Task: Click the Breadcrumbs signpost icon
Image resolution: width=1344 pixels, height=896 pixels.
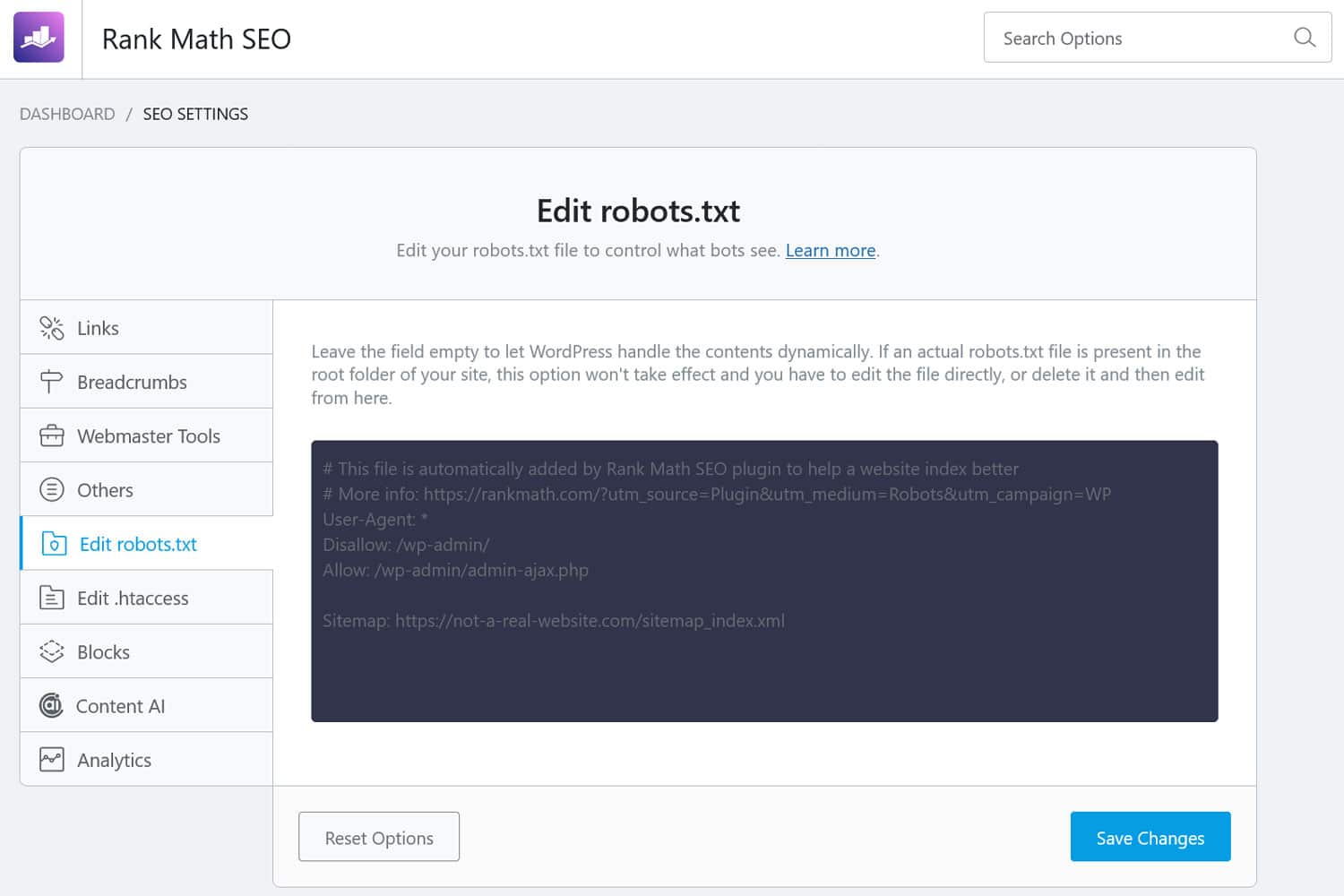Action: (x=51, y=382)
